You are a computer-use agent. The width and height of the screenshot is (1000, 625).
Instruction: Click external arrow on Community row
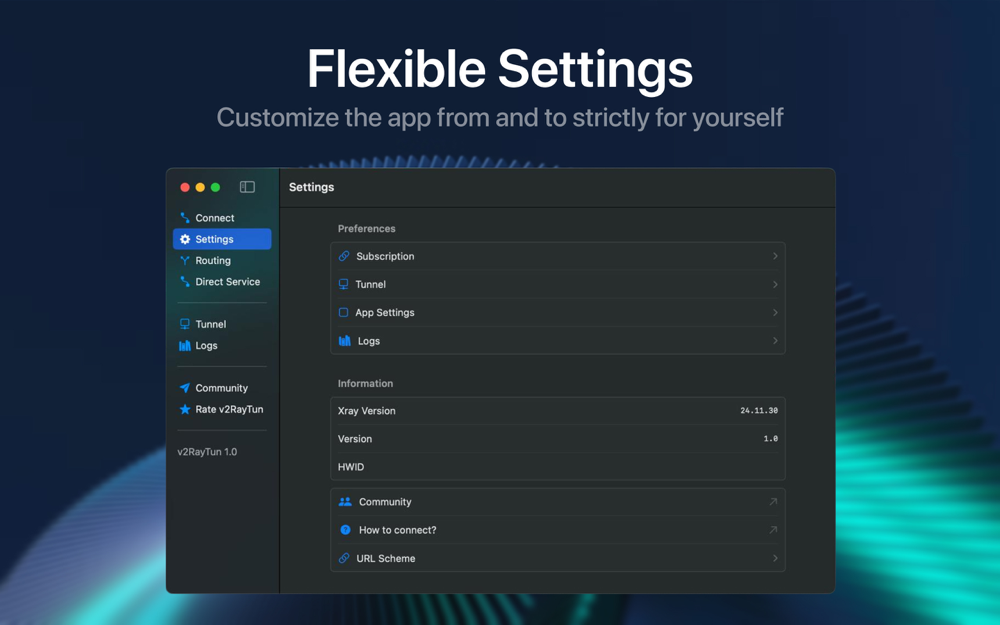(x=773, y=502)
